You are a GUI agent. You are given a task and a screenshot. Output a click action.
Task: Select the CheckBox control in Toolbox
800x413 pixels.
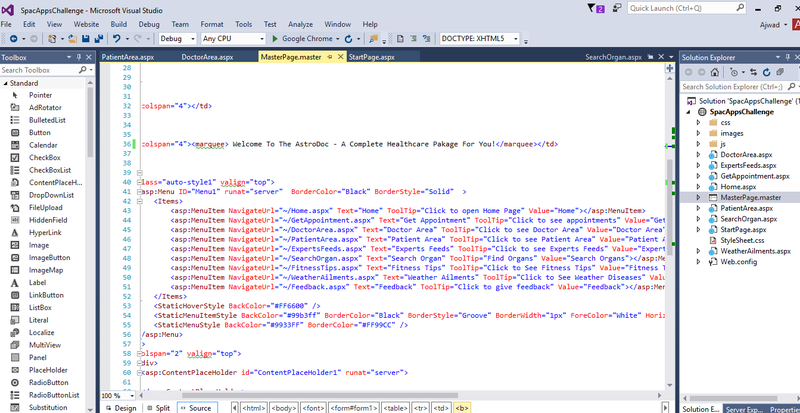click(x=44, y=158)
